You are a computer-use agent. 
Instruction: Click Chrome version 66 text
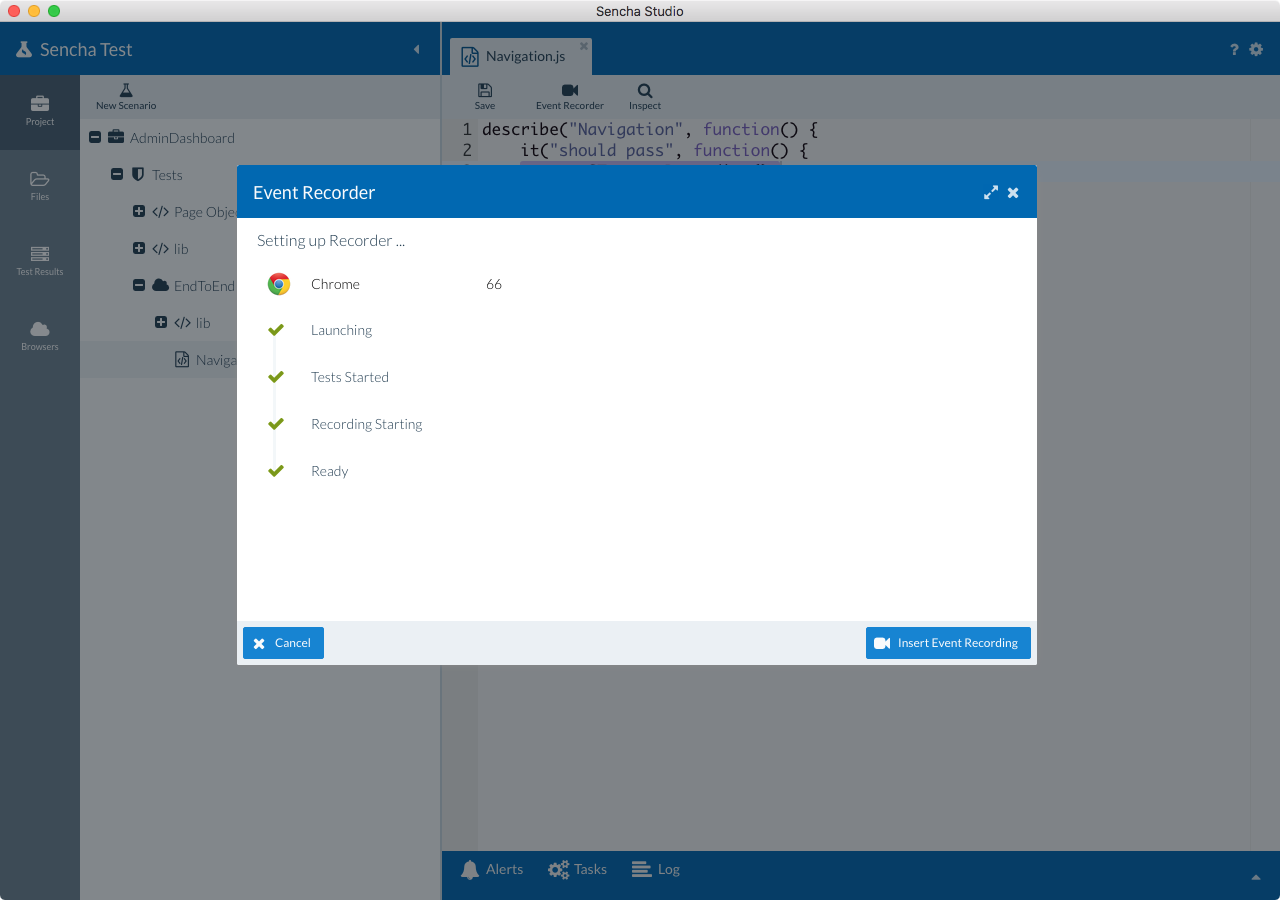pyautogui.click(x=494, y=284)
